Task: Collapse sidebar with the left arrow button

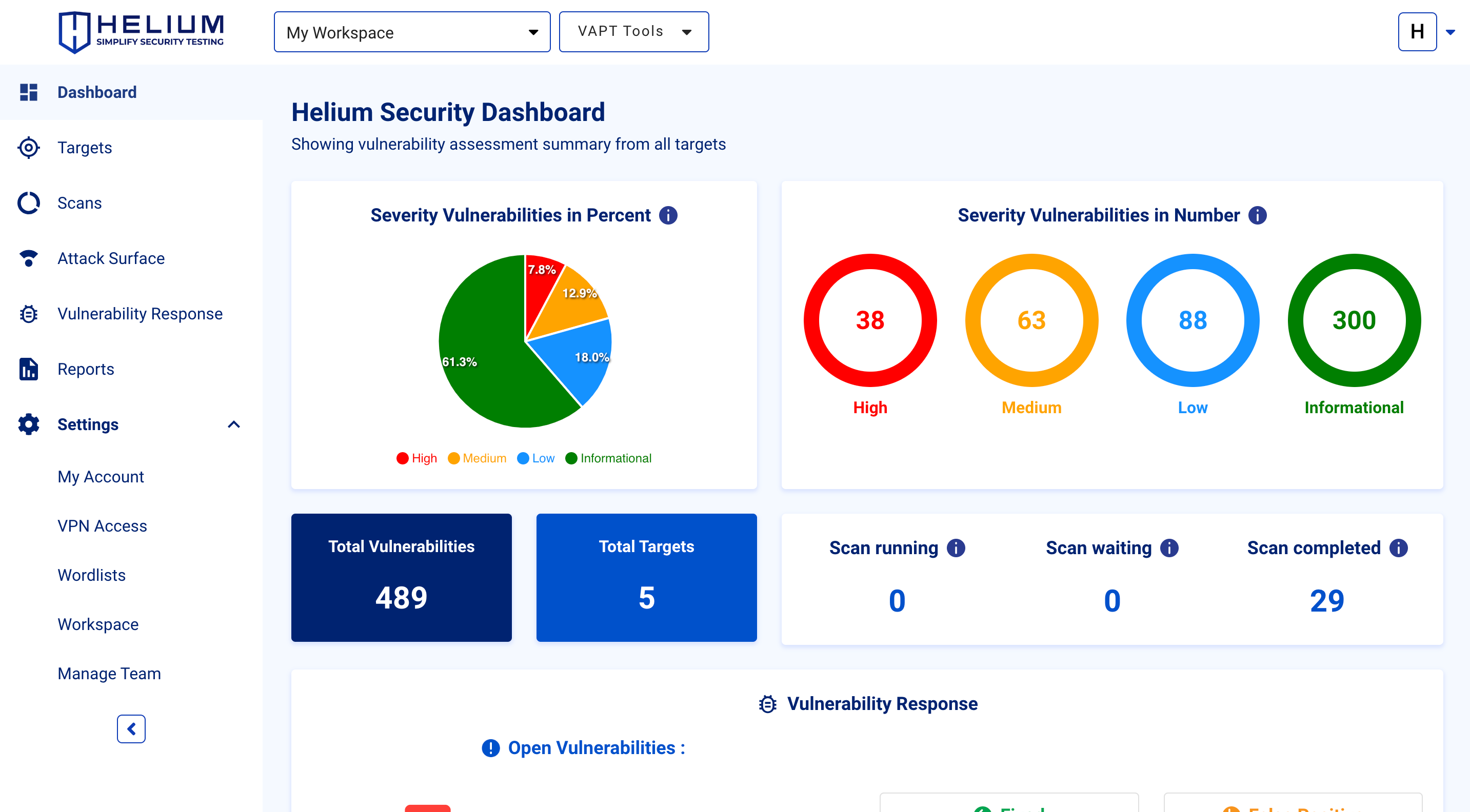Action: click(131, 729)
